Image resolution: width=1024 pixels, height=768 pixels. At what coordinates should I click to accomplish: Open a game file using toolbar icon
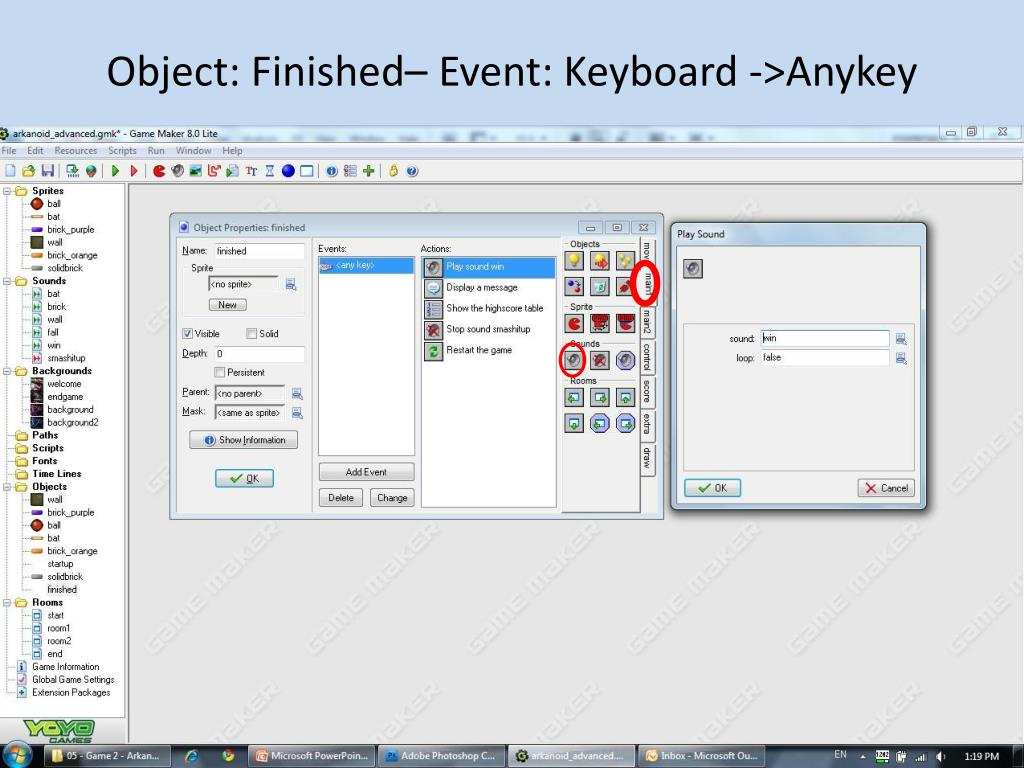tap(28, 171)
